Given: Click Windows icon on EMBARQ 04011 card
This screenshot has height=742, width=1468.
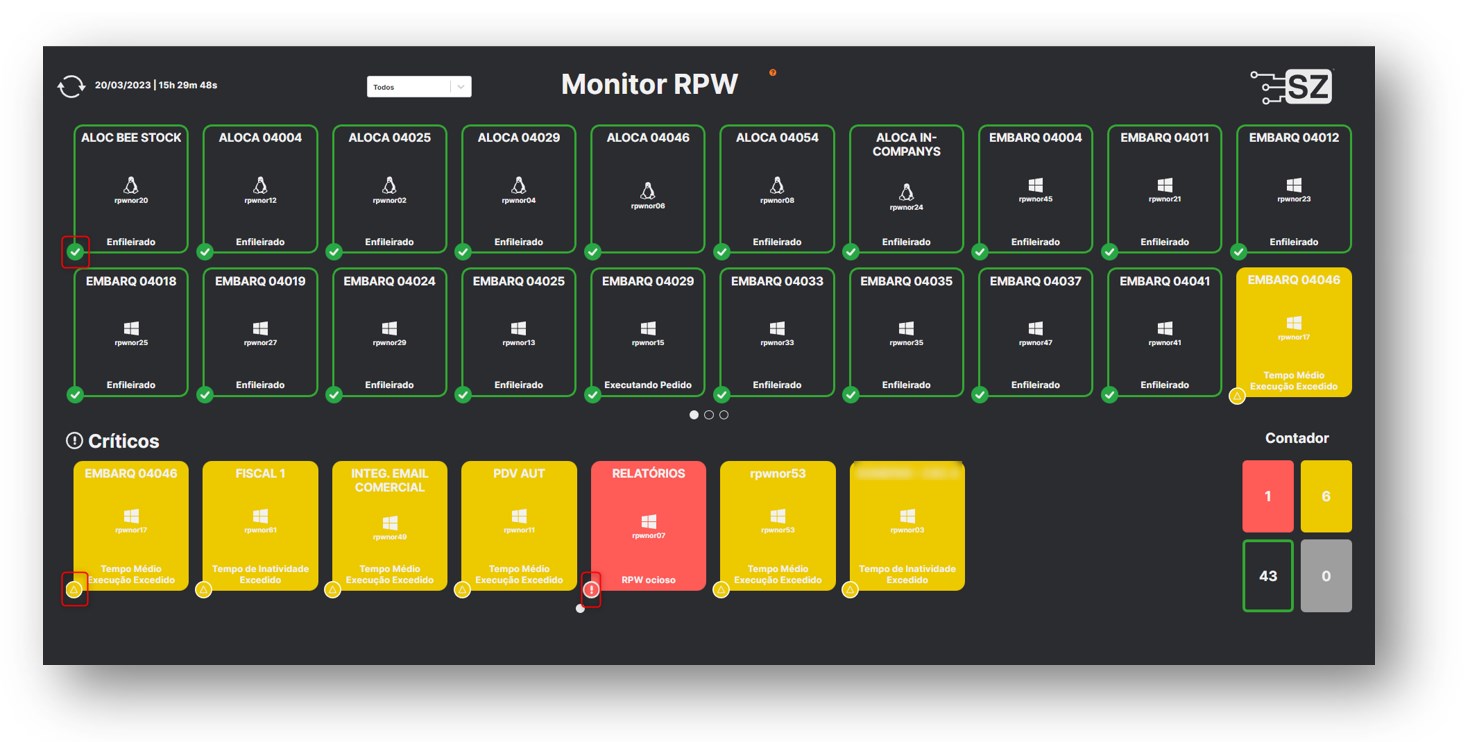Looking at the screenshot, I should [1164, 185].
